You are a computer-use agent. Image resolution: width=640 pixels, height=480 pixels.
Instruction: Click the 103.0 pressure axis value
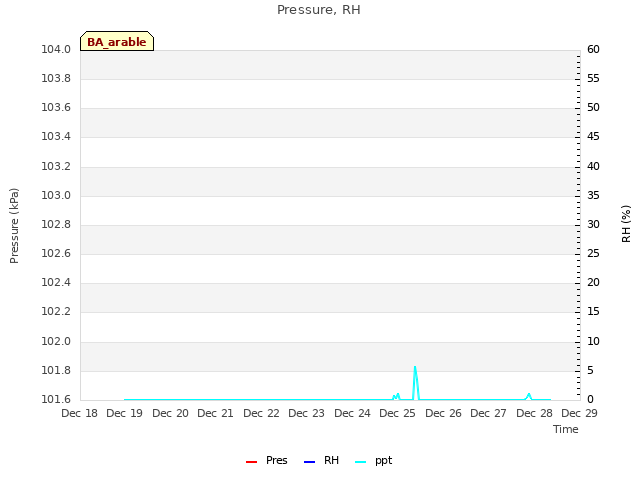click(x=56, y=196)
